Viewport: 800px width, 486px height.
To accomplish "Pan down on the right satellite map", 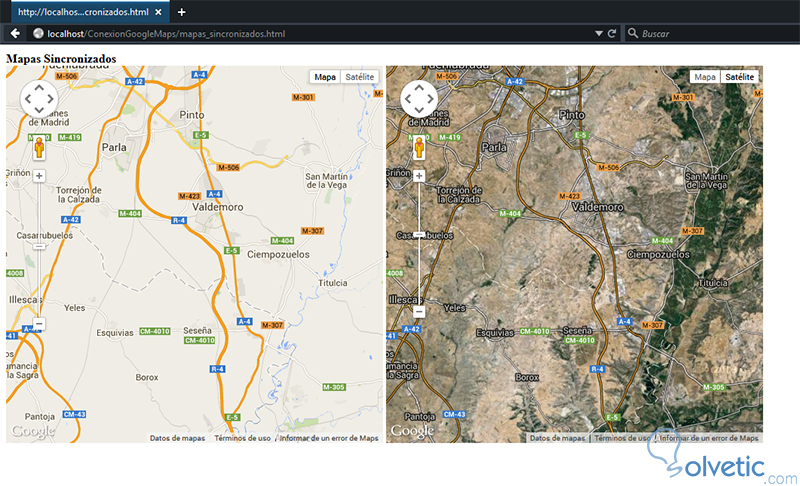I will click(x=419, y=110).
